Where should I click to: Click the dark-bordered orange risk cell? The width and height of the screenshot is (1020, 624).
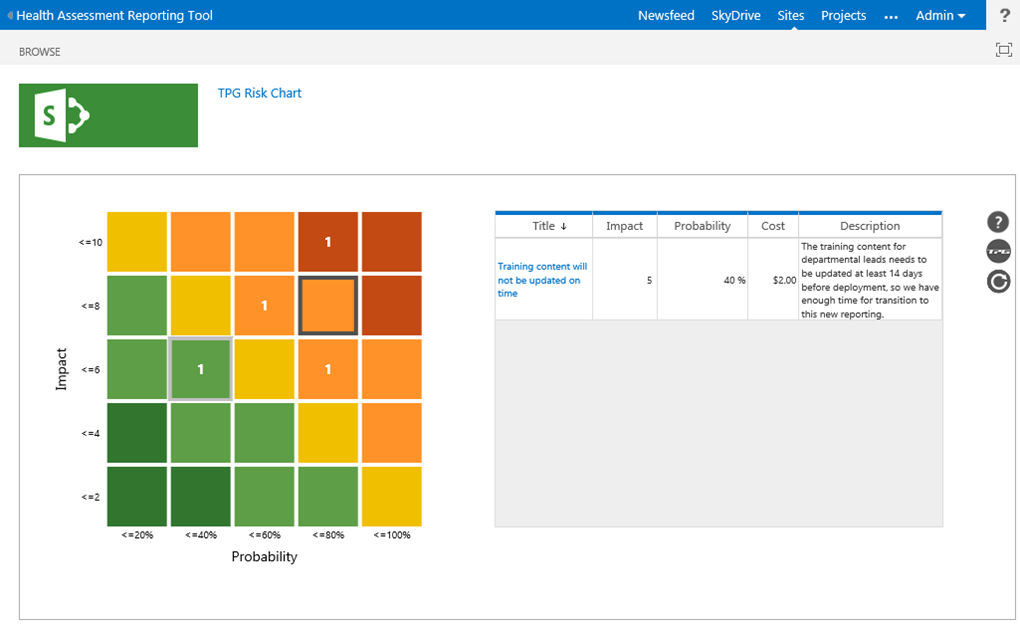click(328, 306)
